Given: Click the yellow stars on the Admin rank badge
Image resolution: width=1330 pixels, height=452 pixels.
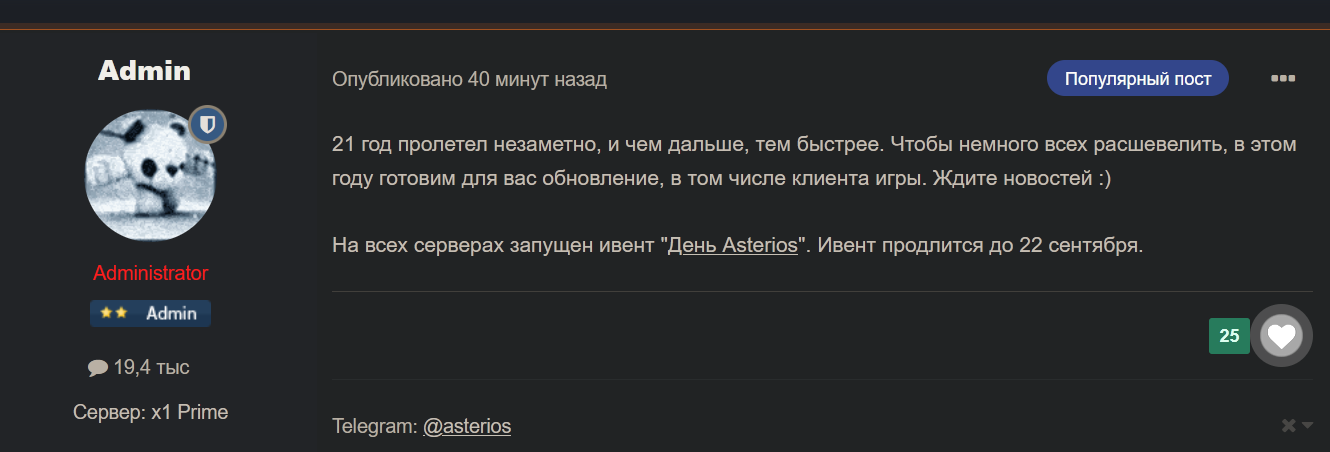Looking at the screenshot, I should click(x=114, y=313).
